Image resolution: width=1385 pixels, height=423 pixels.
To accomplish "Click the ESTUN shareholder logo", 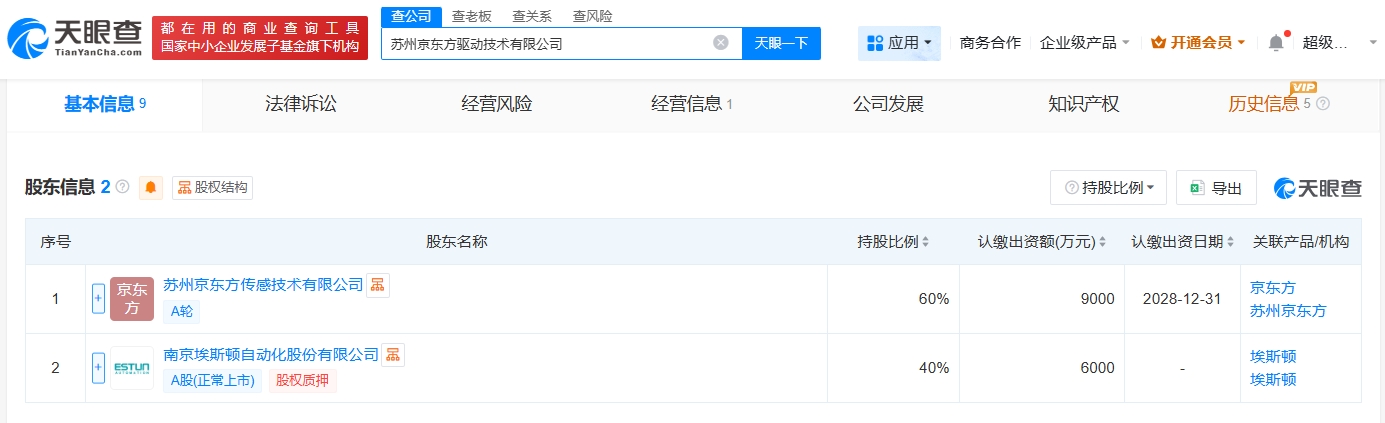I will (x=132, y=368).
